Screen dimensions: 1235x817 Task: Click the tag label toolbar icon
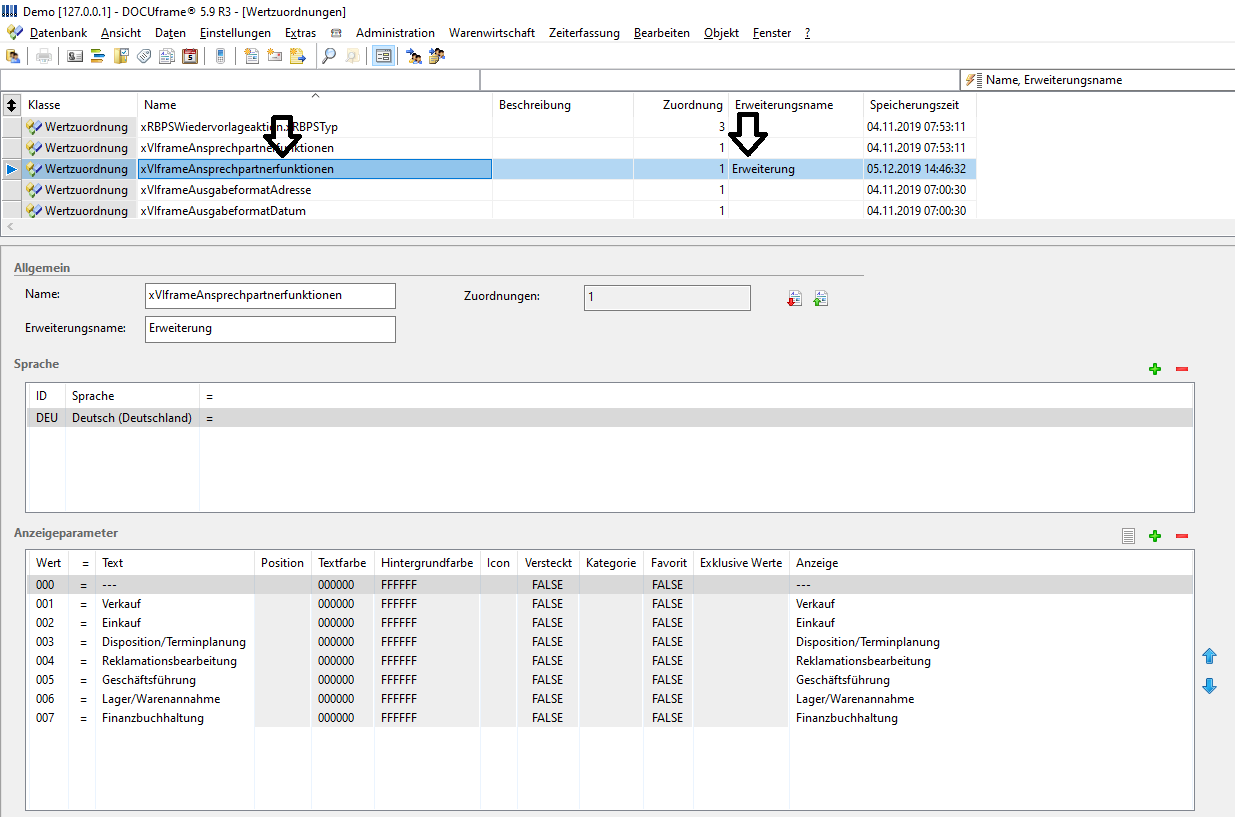pyautogui.click(x=144, y=56)
